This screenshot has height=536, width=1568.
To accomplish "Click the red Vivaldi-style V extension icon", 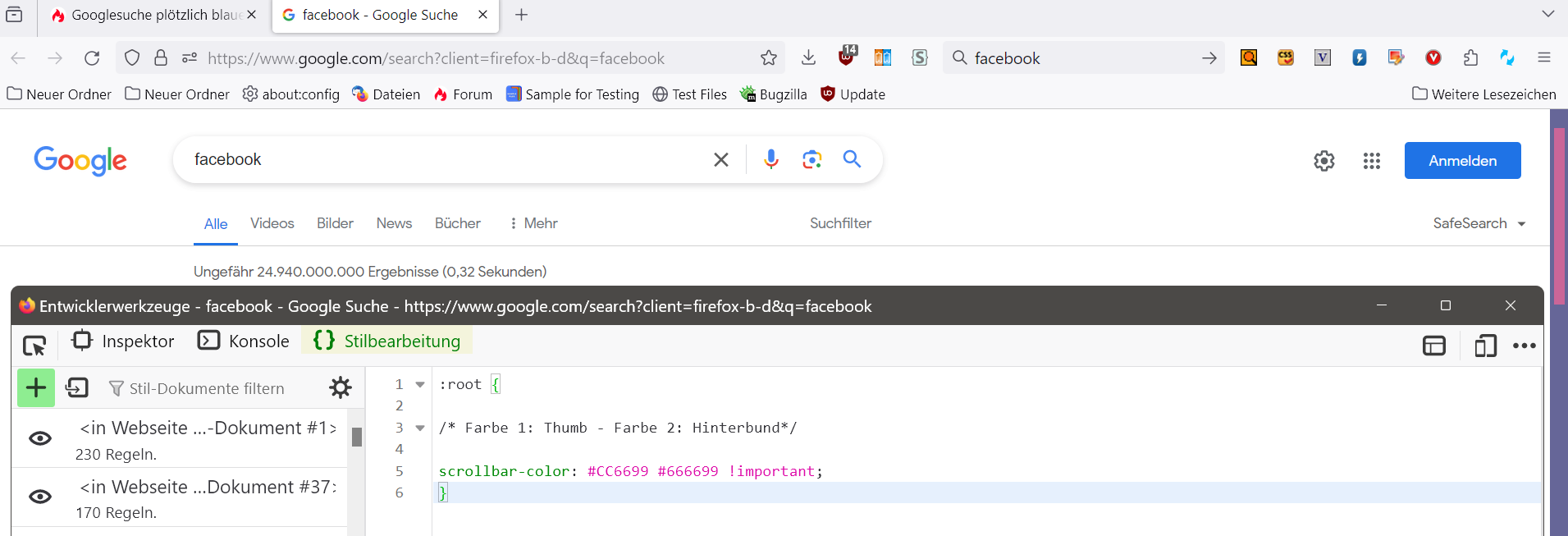I will (1433, 57).
